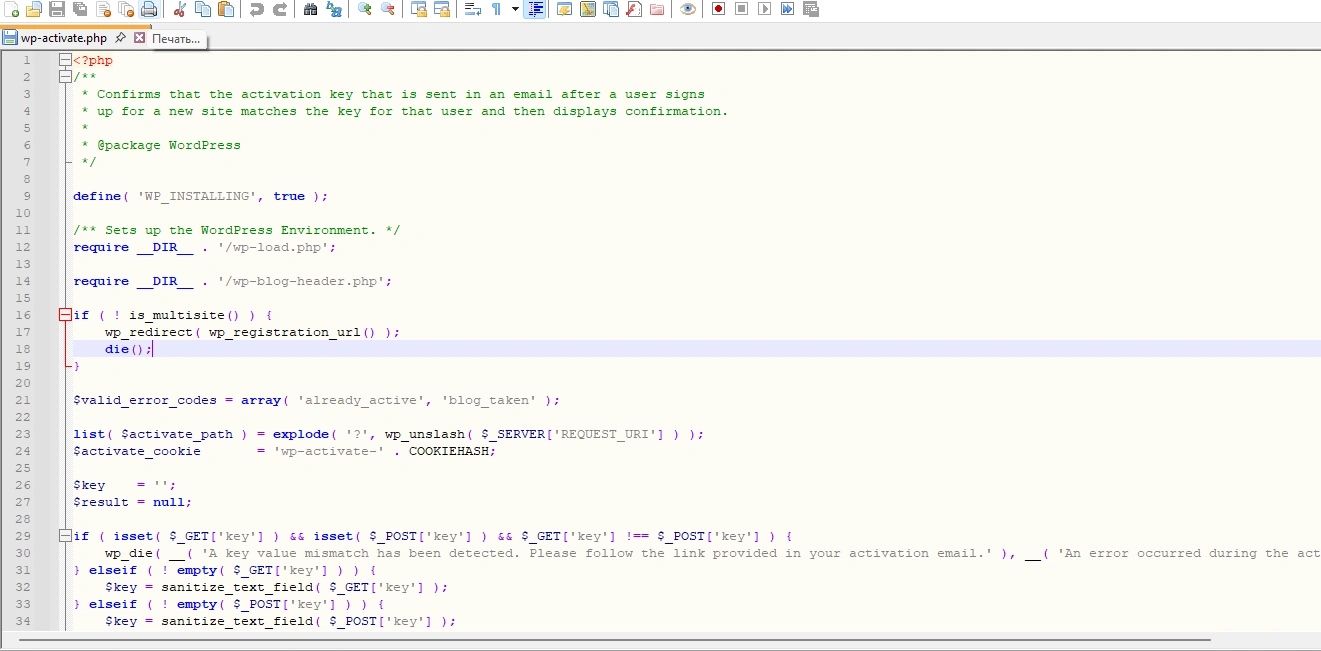
Task: Select the wp-activate.php tab
Action: point(64,38)
